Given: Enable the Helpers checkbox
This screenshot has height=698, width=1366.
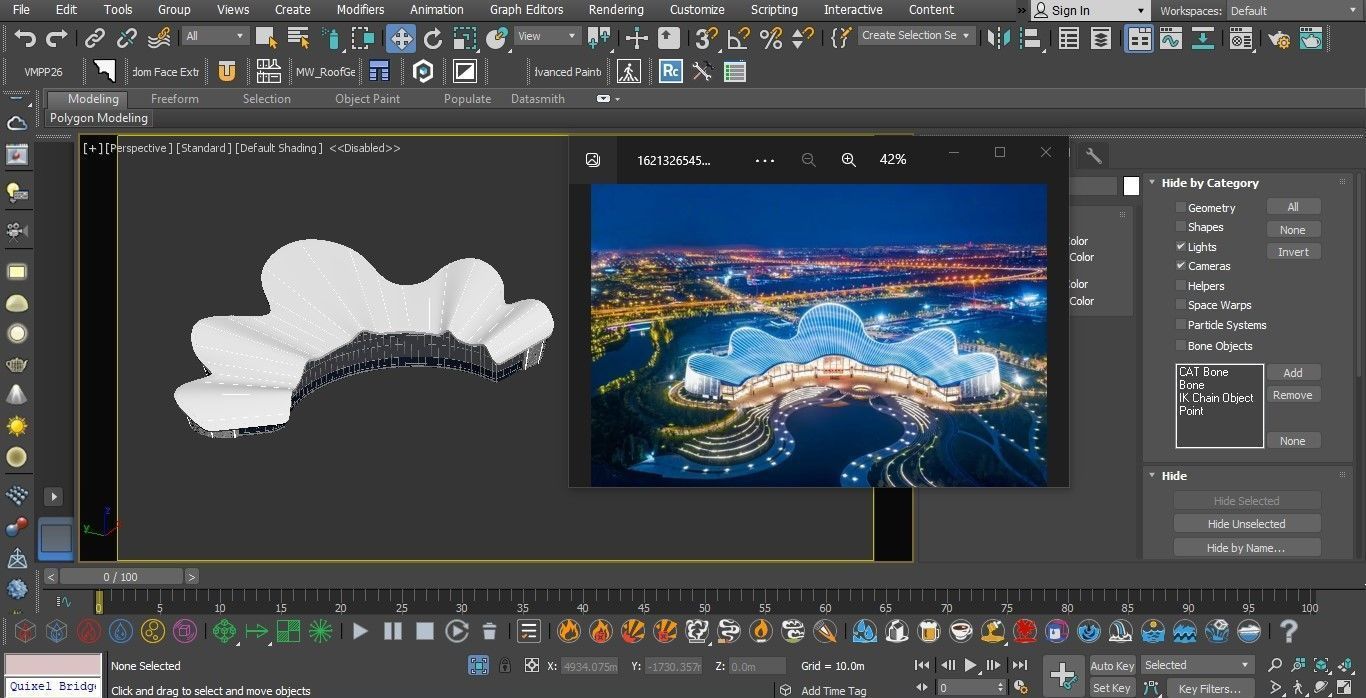Looking at the screenshot, I should (1181, 286).
